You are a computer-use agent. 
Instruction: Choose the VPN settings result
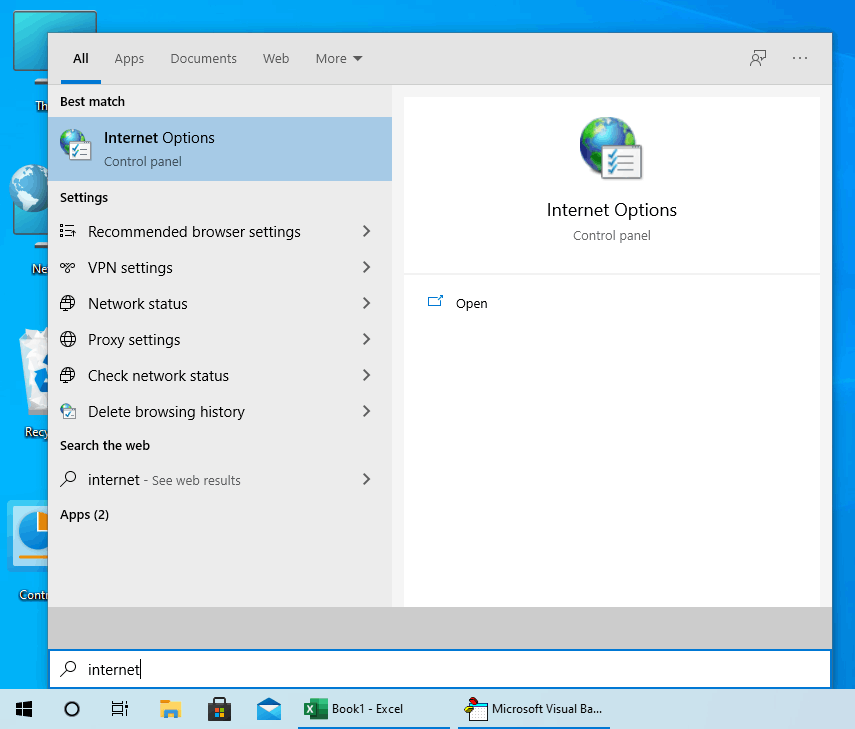tap(220, 267)
